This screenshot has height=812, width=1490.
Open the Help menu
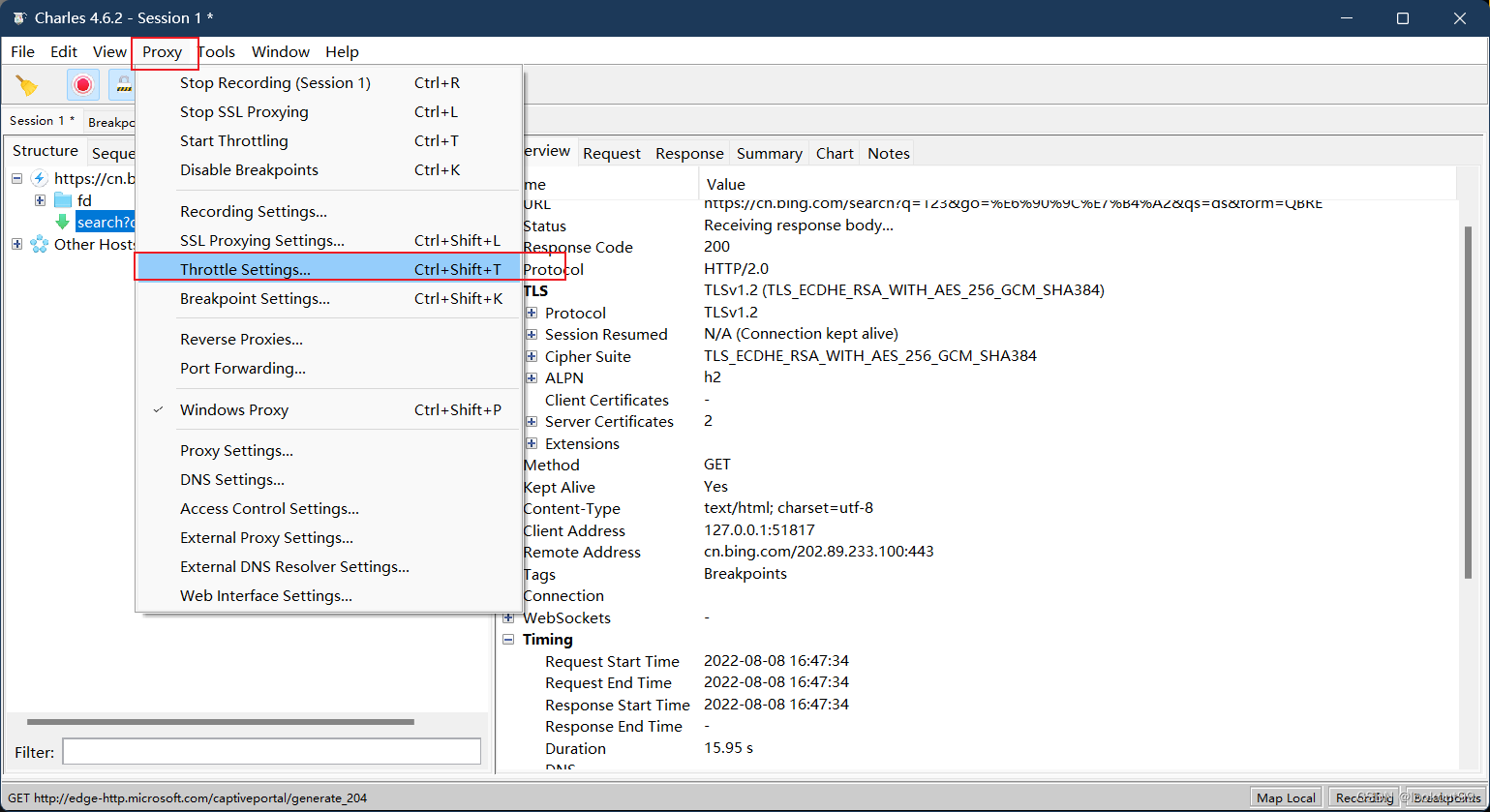pos(342,52)
